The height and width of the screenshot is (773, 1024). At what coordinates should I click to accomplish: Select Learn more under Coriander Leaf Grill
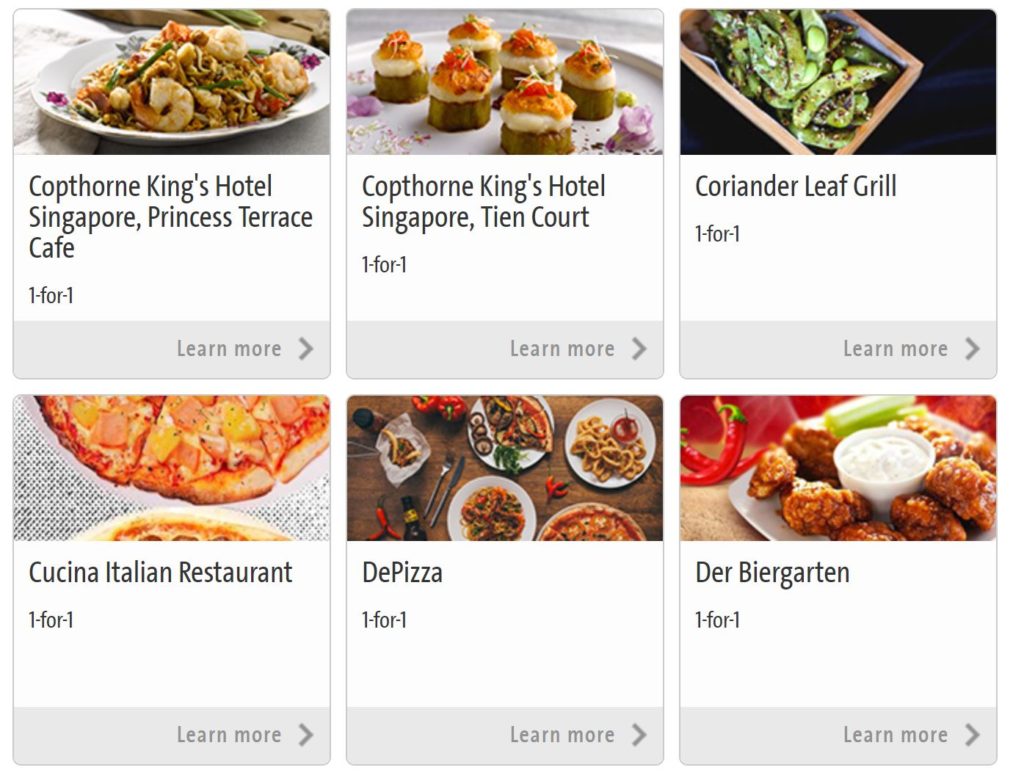tap(895, 349)
